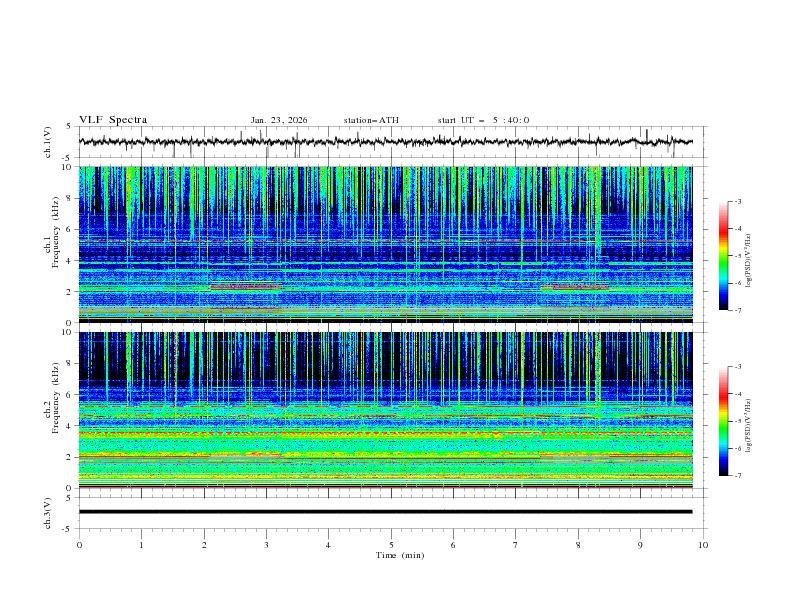Click the lower colorbar beside ch.2 spectrogram
Screen dimensions: 792x612
click(x=724, y=421)
